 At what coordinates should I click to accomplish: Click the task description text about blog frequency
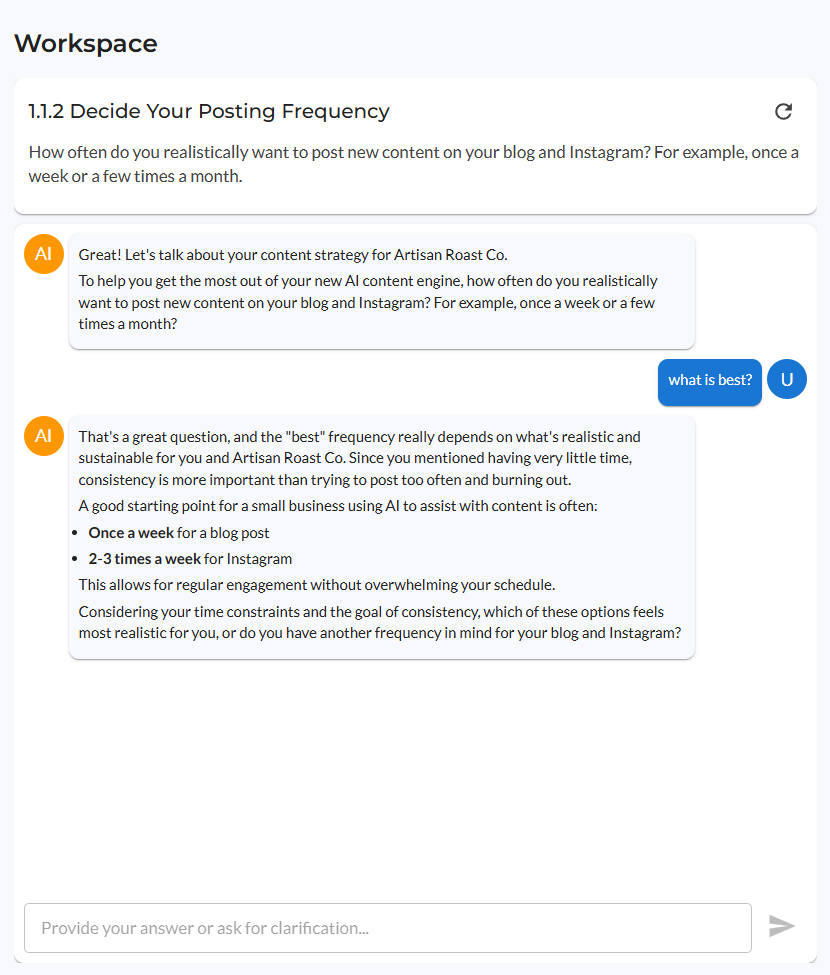point(415,163)
